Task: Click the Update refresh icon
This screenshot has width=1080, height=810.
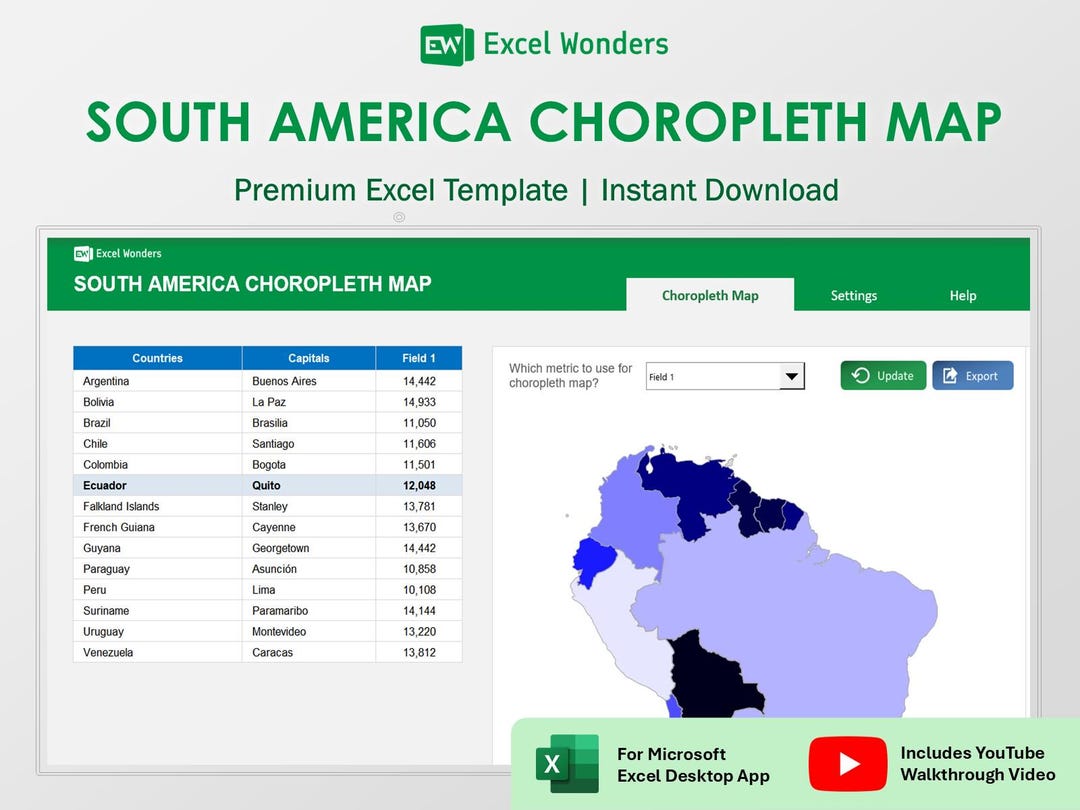Action: point(859,375)
